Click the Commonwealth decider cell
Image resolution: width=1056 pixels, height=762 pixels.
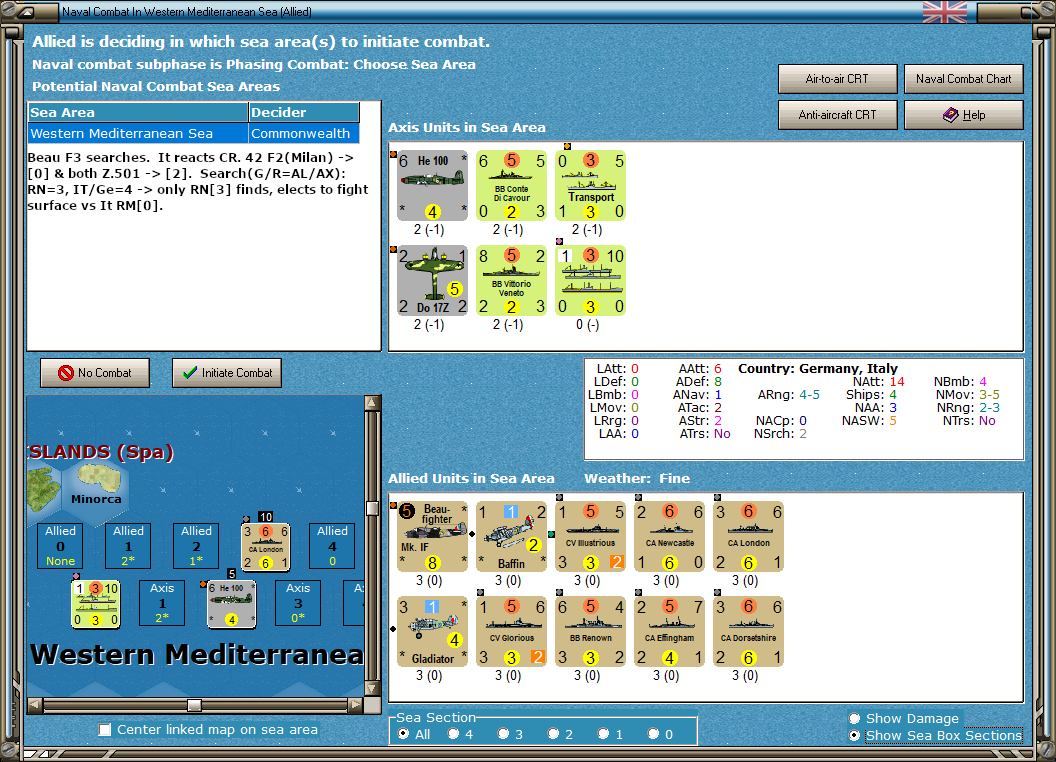304,133
